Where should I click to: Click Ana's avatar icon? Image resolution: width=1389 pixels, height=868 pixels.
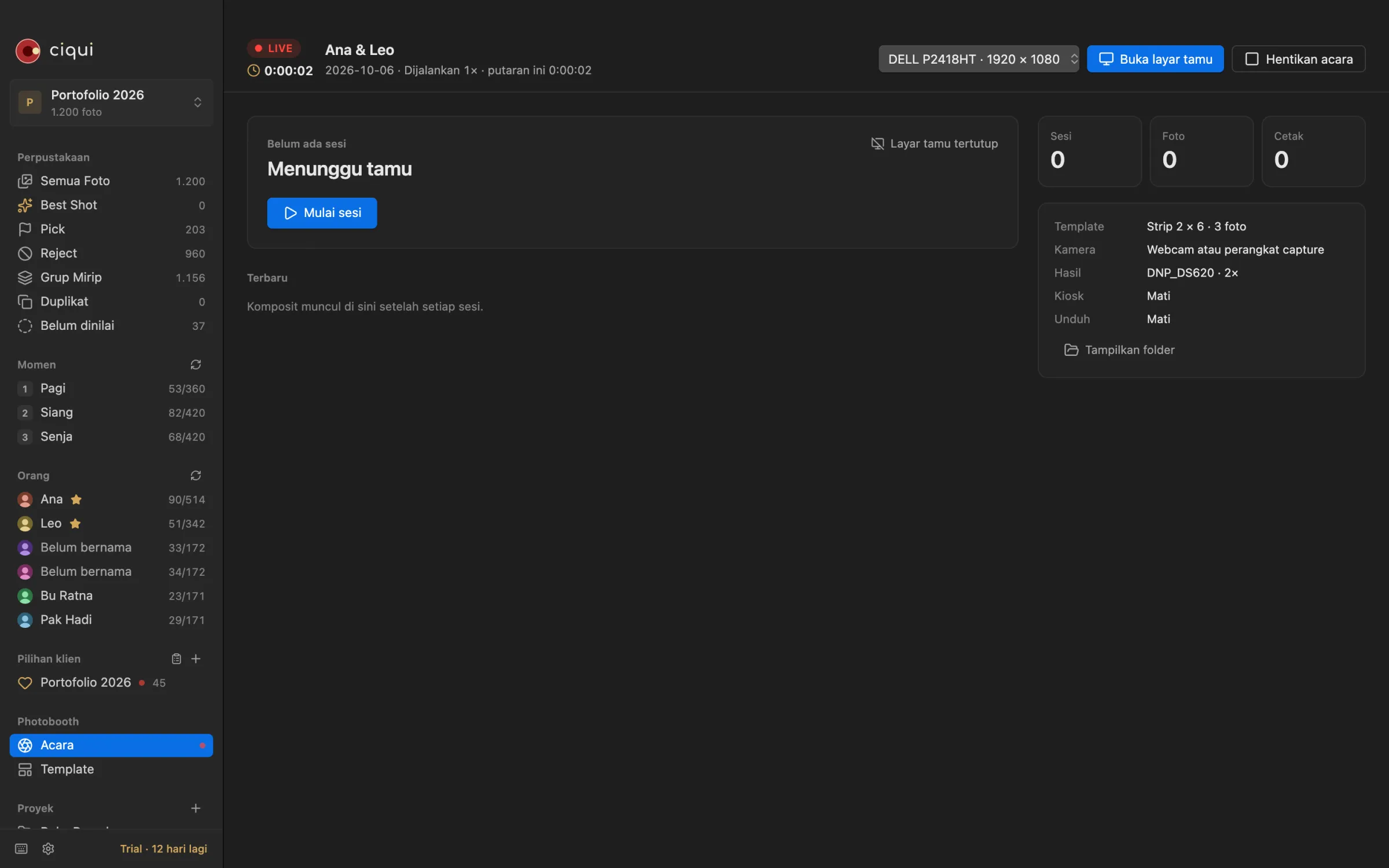[25, 499]
